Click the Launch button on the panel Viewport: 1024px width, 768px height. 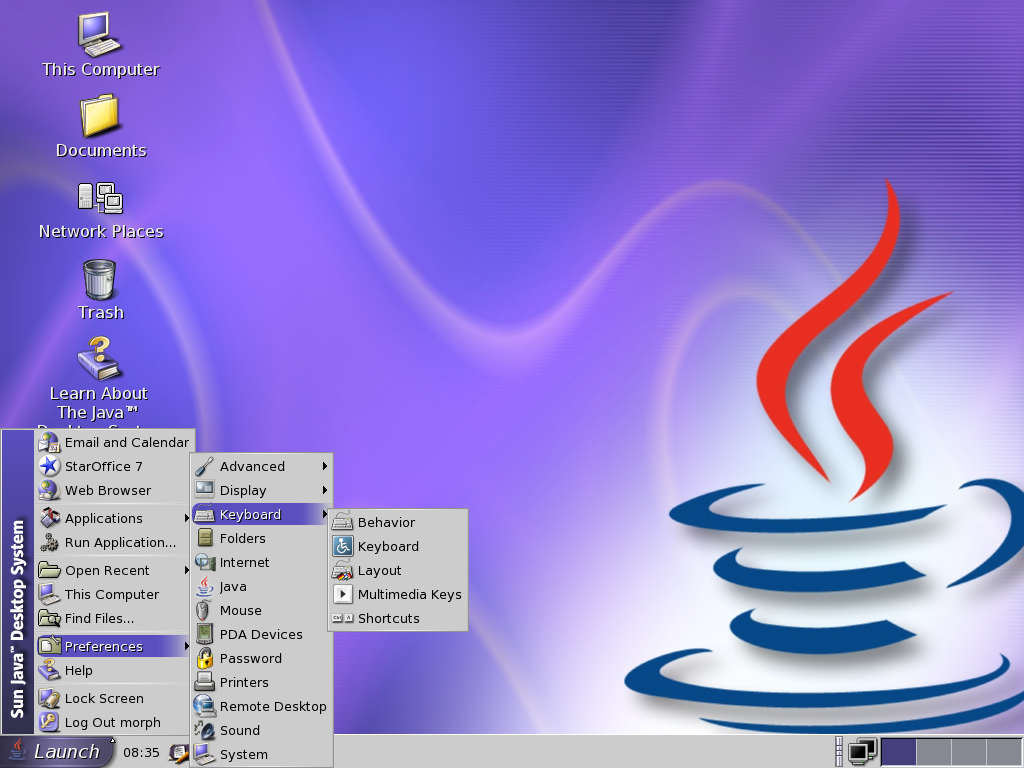[x=56, y=752]
